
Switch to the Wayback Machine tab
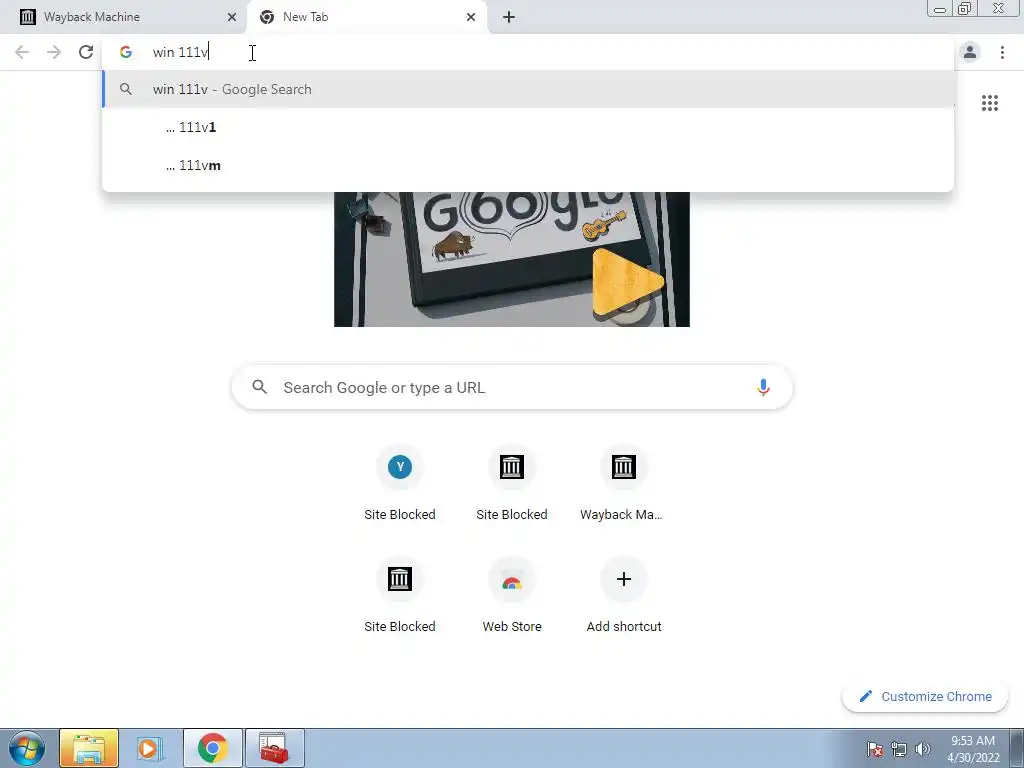[x=124, y=17]
